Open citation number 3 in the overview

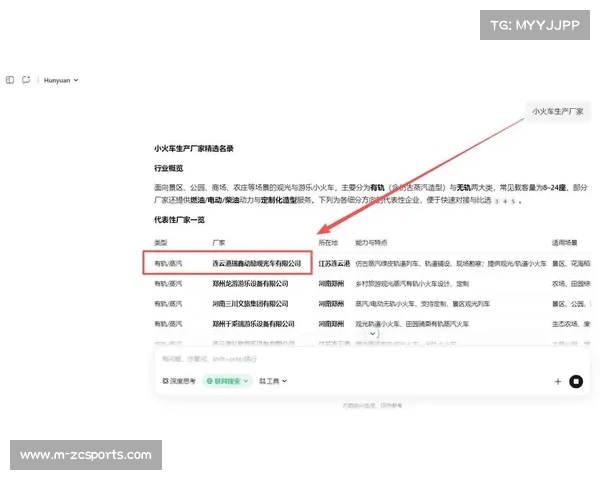pos(497,201)
